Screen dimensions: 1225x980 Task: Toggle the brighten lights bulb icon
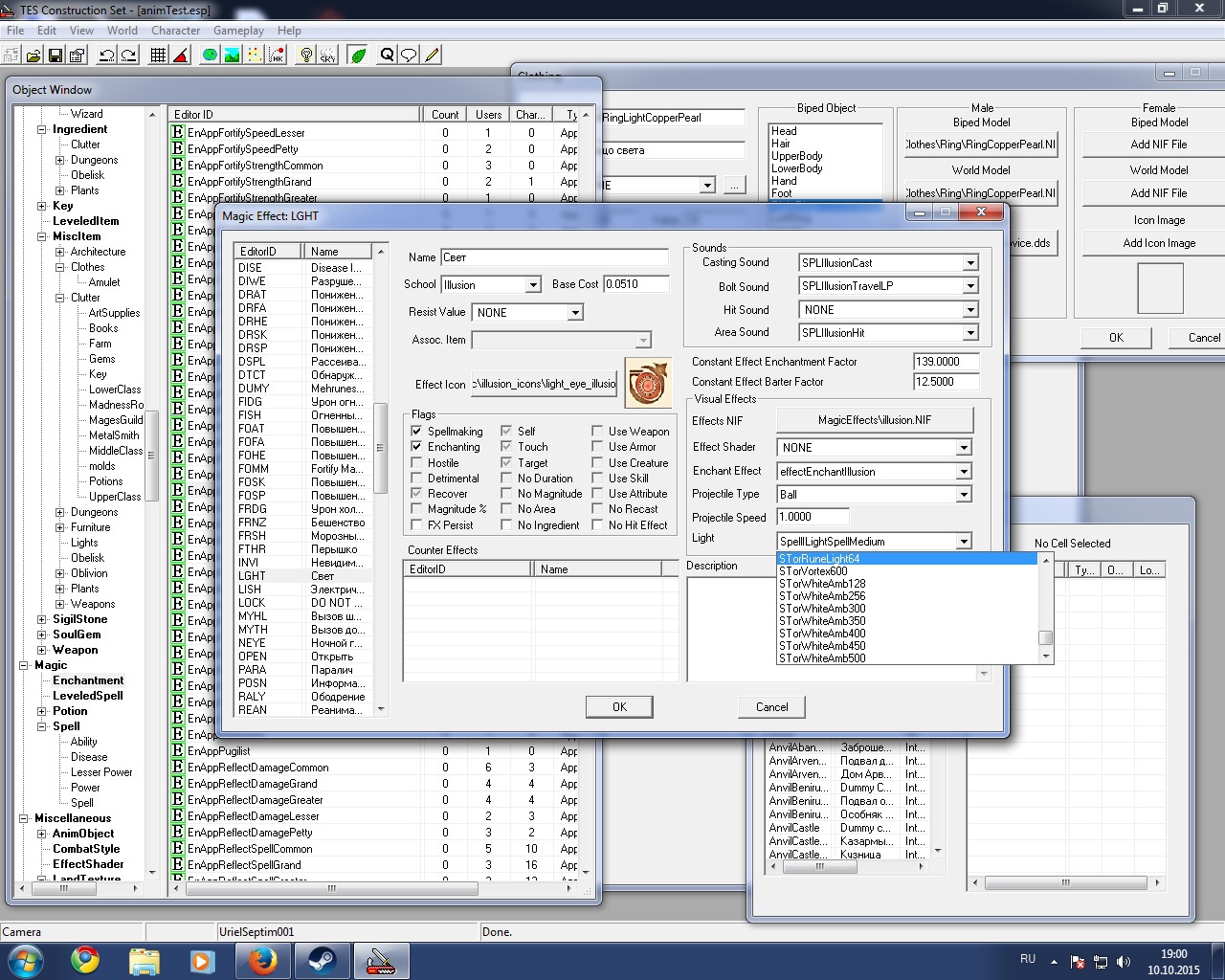(306, 56)
